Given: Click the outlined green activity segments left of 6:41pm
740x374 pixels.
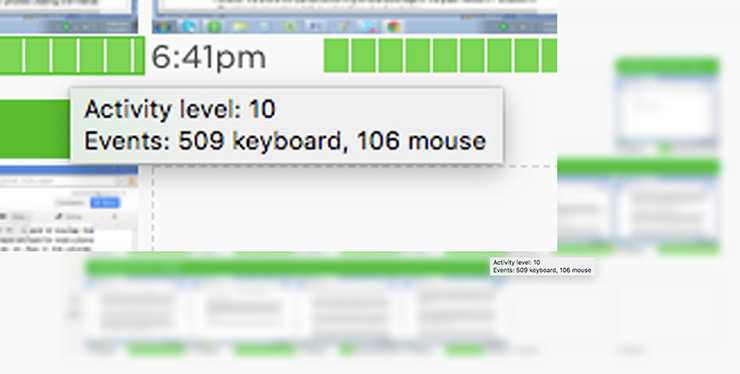Looking at the screenshot, I should click(72, 55).
